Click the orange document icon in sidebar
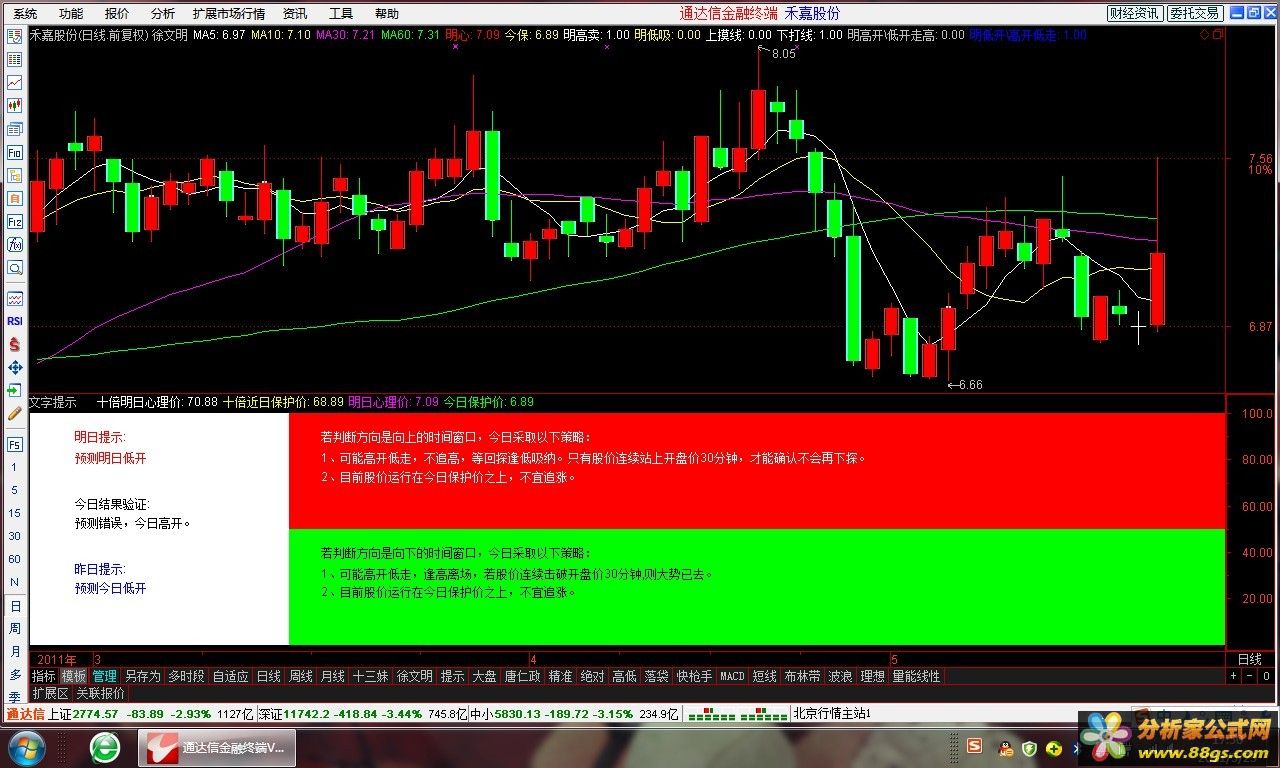 pos(15,199)
